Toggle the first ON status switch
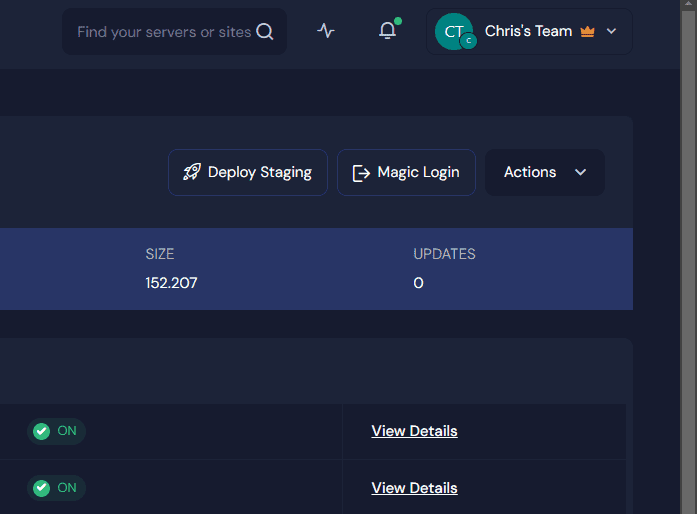 55,431
